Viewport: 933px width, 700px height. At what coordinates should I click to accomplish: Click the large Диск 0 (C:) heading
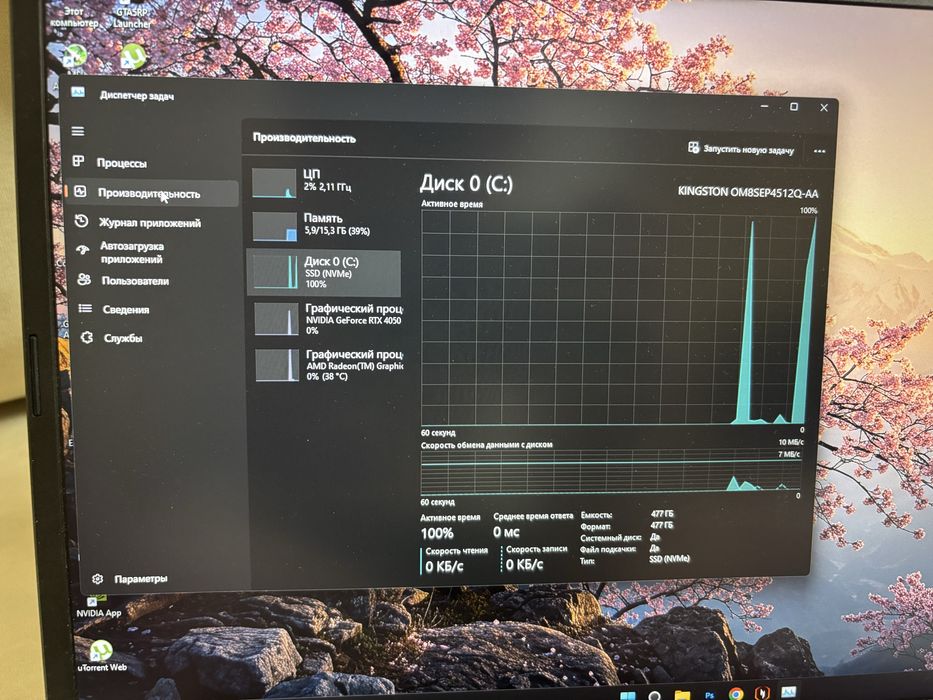pyautogui.click(x=466, y=184)
